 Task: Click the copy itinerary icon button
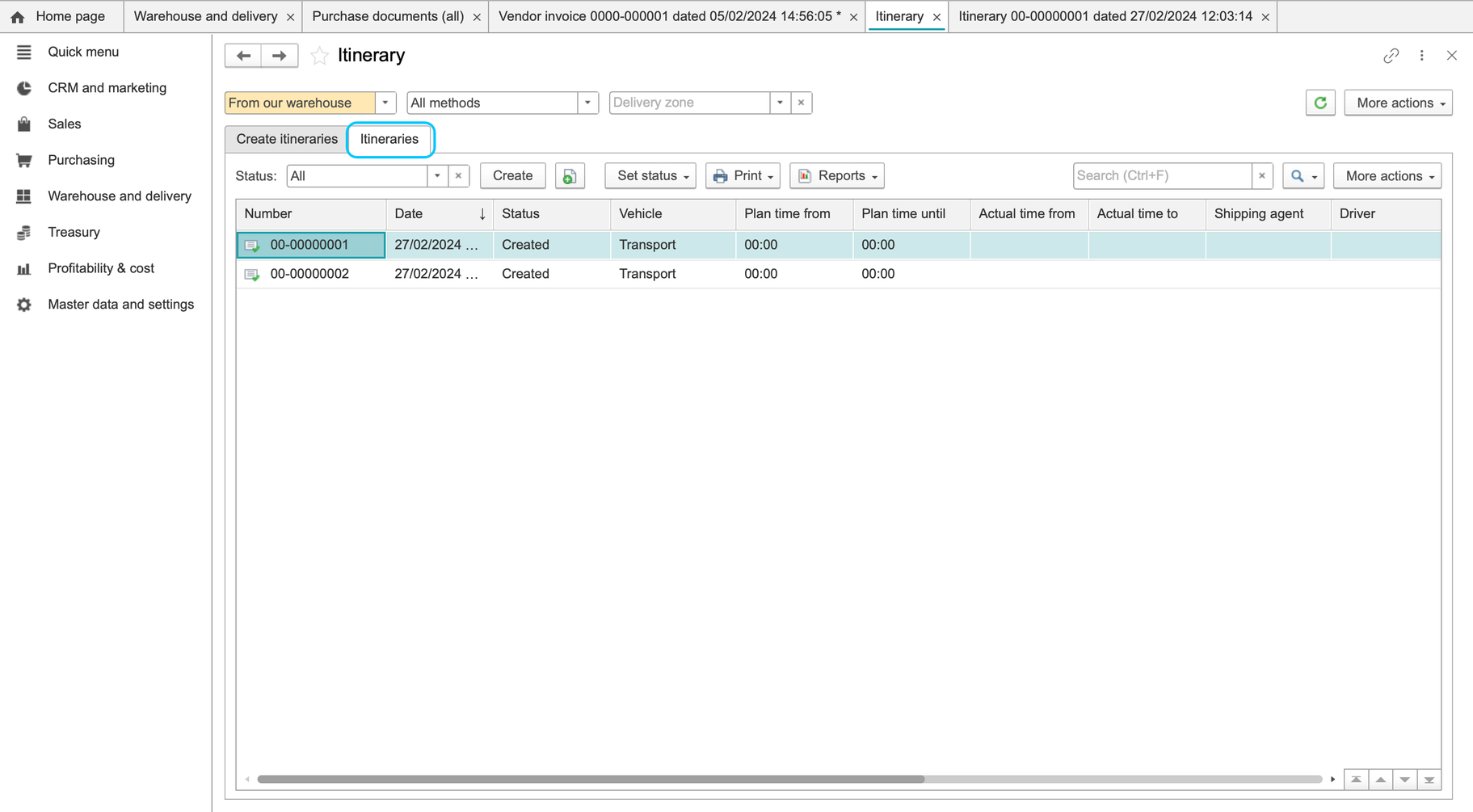click(570, 176)
